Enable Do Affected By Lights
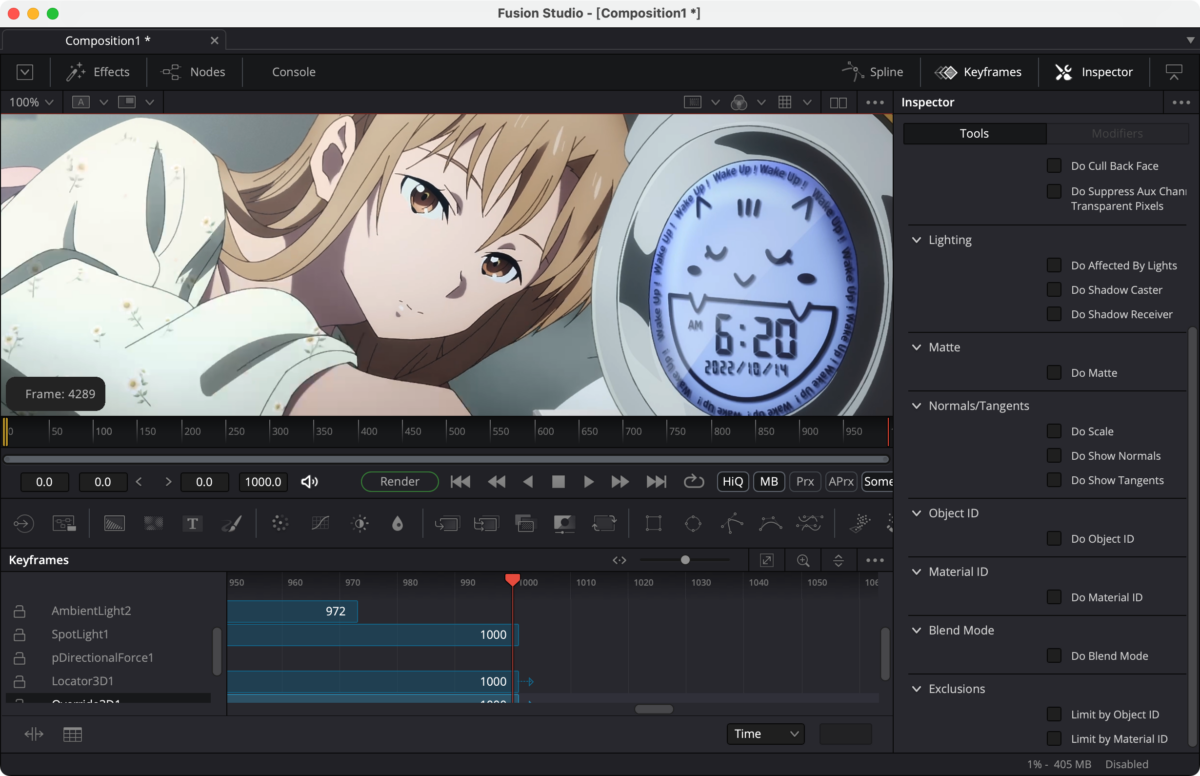Viewport: 1200px width, 776px height. 1054,266
